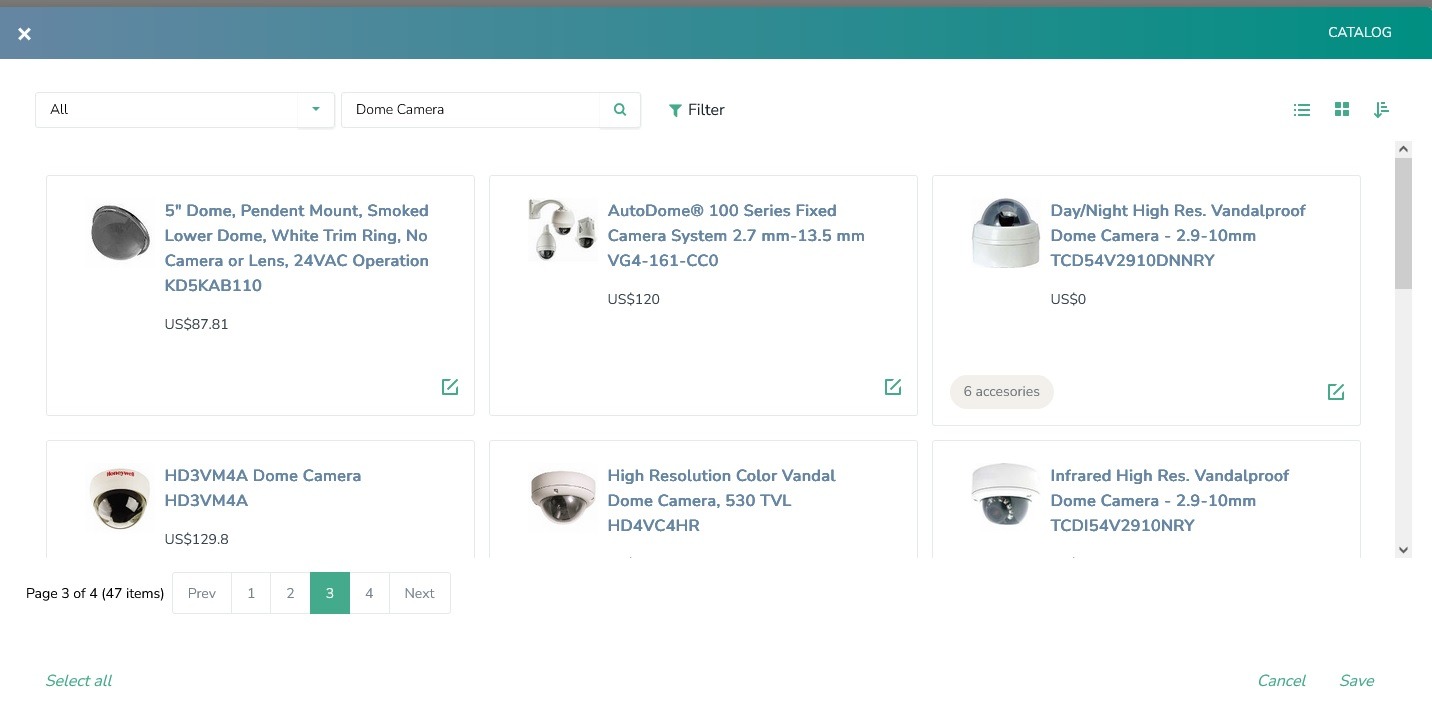Image resolution: width=1432 pixels, height=713 pixels.
Task: Edit the AutoDome 100 Series item
Action: tap(893, 387)
